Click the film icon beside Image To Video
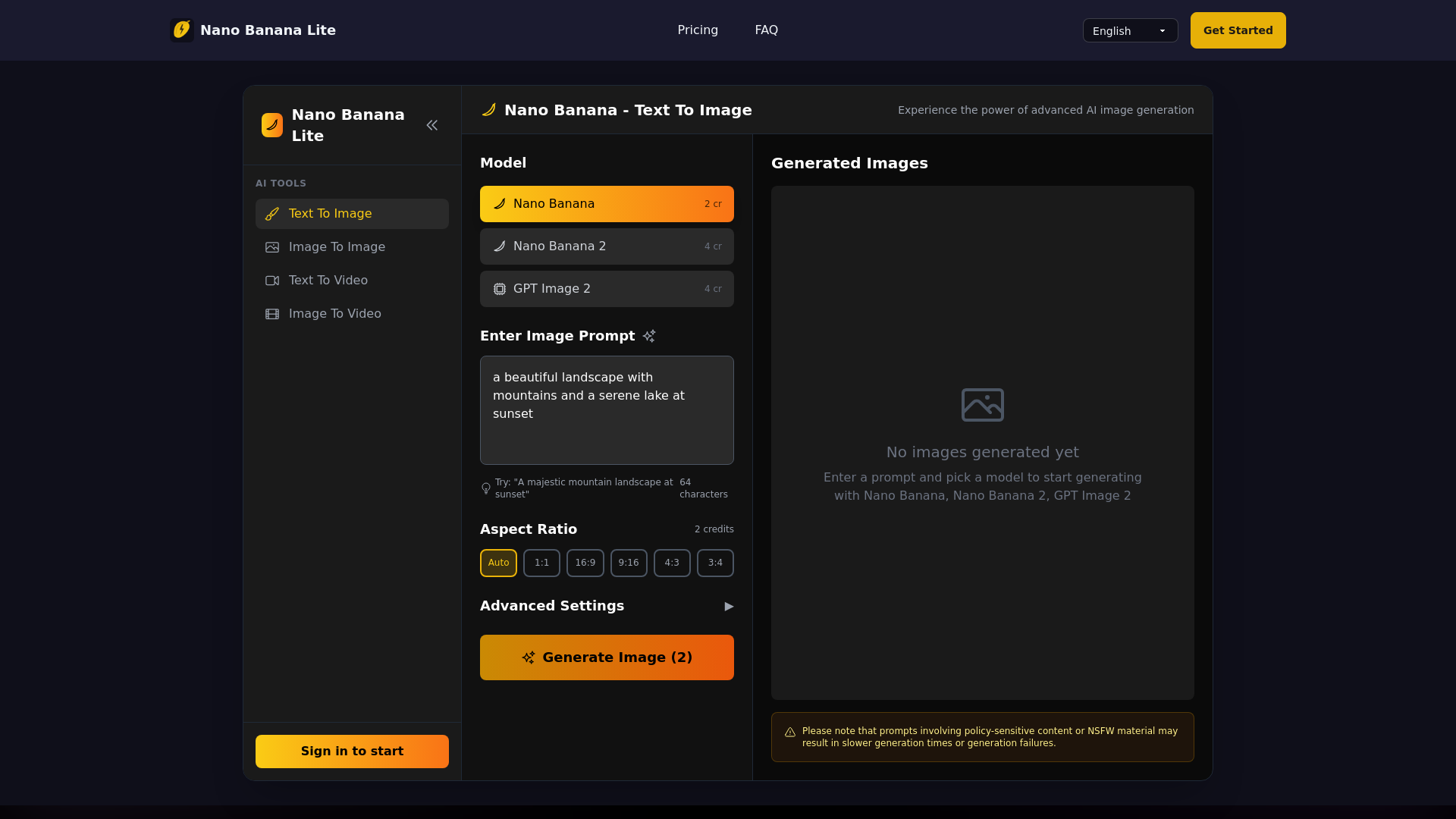Screen dimensions: 1456x819 [272, 314]
